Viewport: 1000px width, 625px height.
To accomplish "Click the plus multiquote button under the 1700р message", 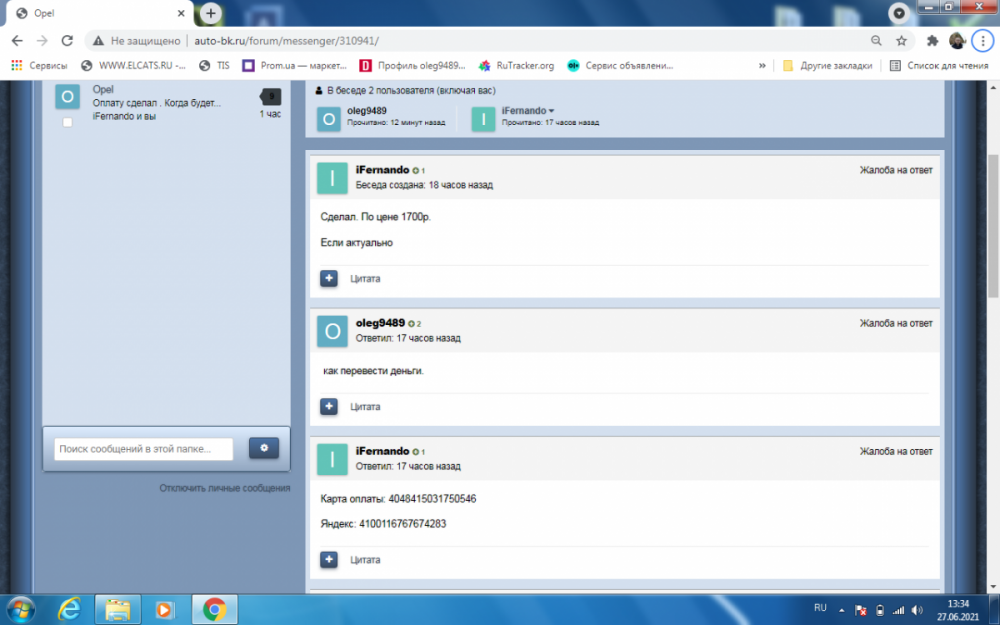I will click(329, 279).
